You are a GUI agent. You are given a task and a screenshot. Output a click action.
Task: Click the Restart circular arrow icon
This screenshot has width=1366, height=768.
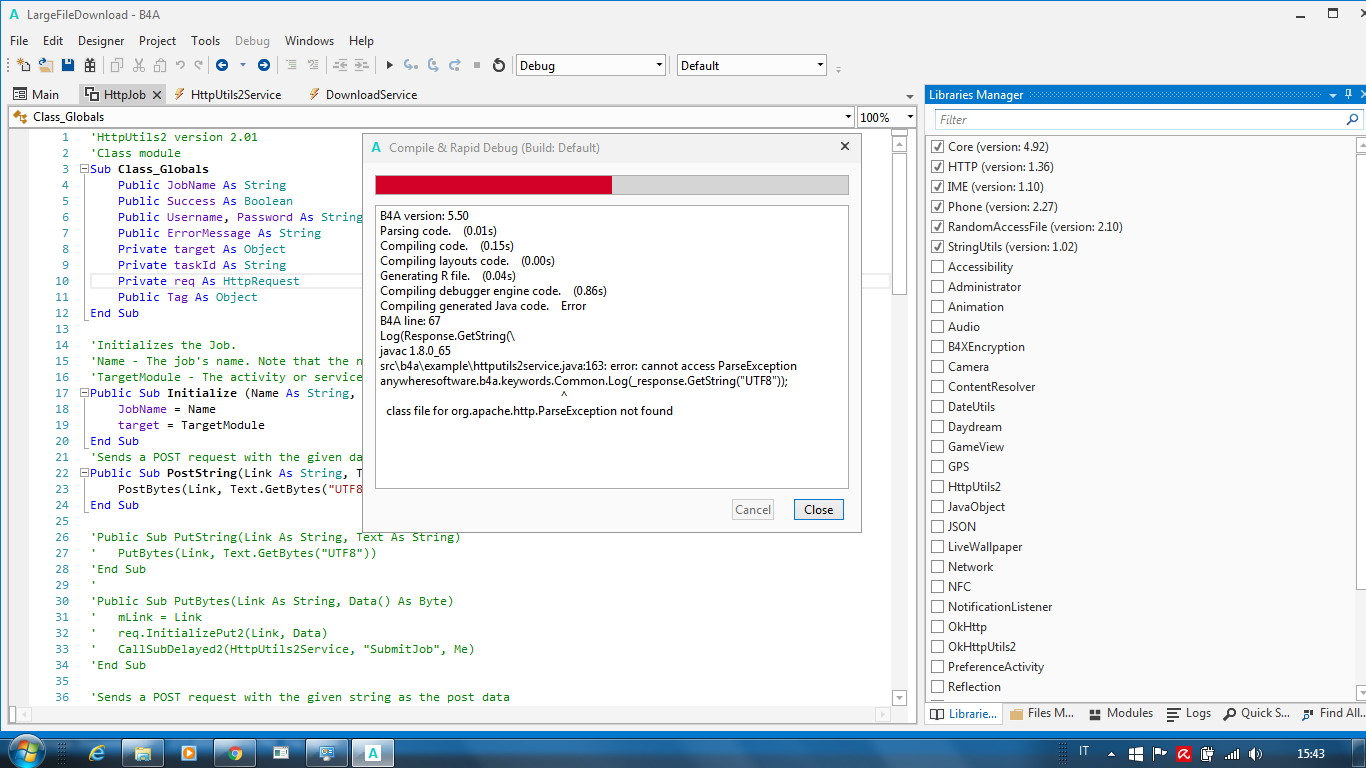(x=499, y=65)
